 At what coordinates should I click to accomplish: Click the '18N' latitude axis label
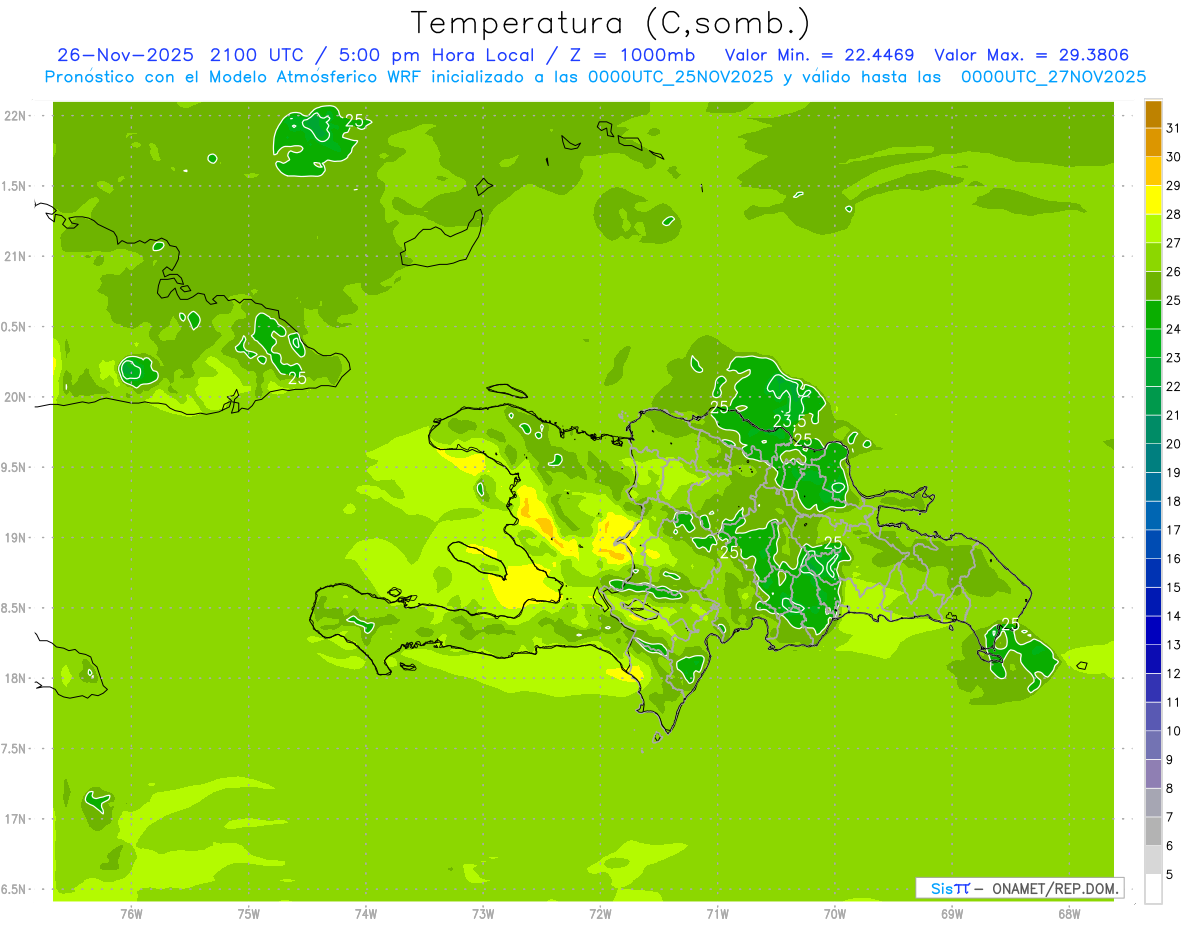coord(16,678)
